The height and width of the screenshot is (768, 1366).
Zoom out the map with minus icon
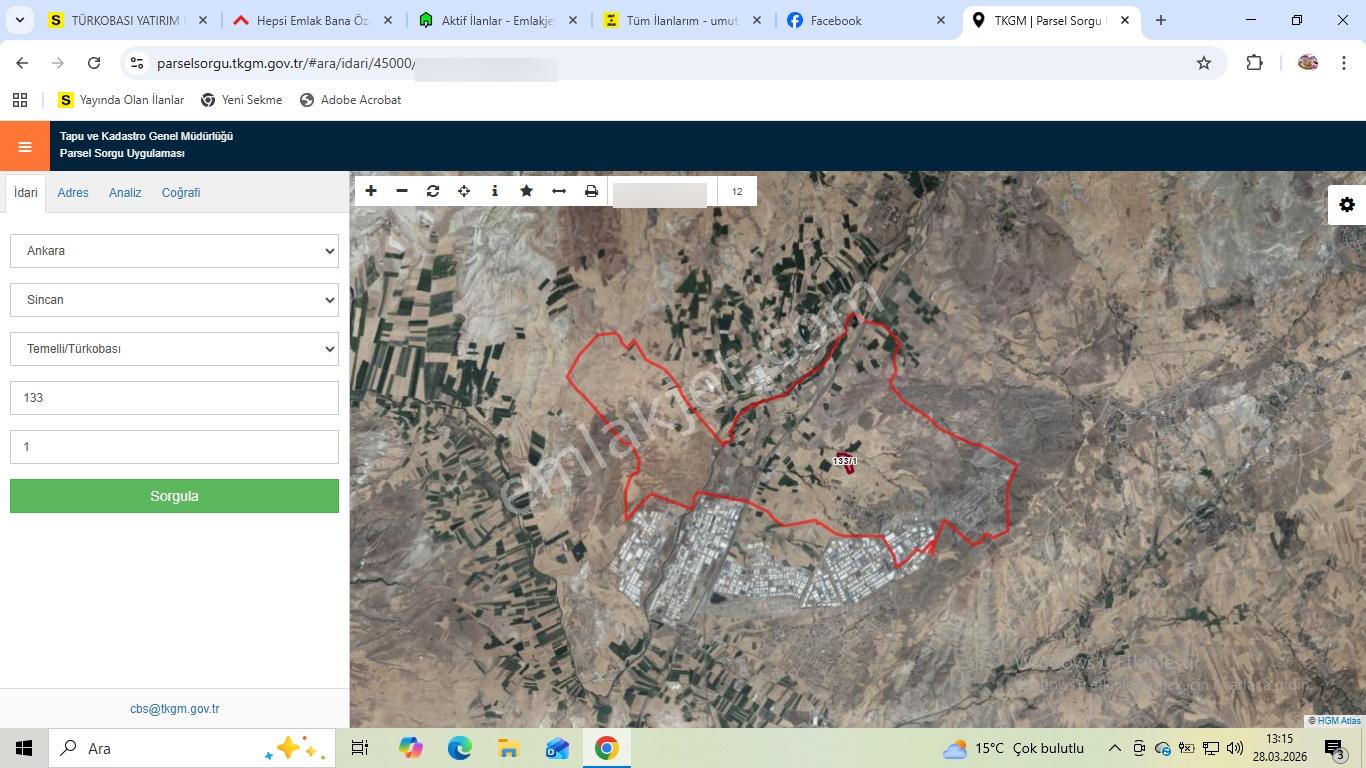[402, 191]
